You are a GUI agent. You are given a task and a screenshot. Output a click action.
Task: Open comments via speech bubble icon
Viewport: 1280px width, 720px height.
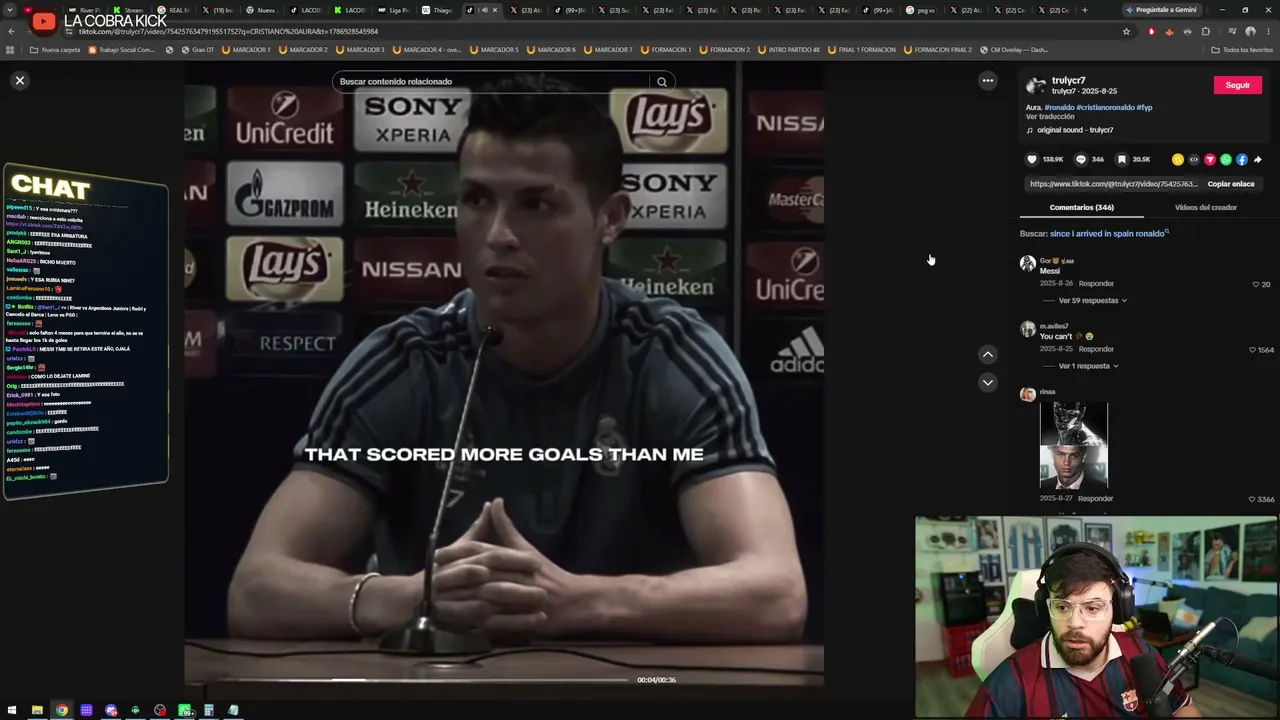tap(1080, 159)
